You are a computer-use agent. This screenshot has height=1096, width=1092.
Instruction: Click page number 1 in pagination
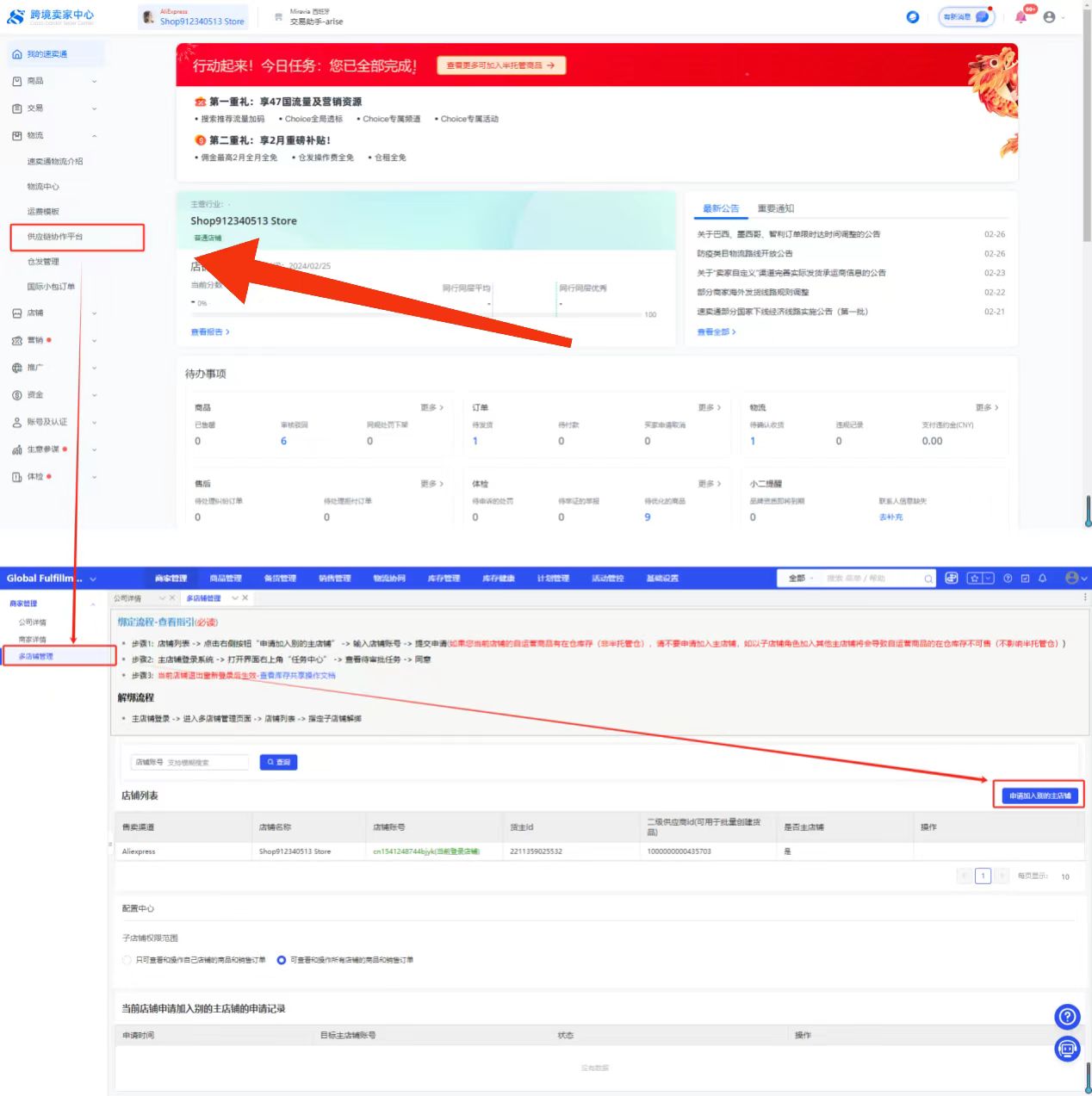[983, 876]
